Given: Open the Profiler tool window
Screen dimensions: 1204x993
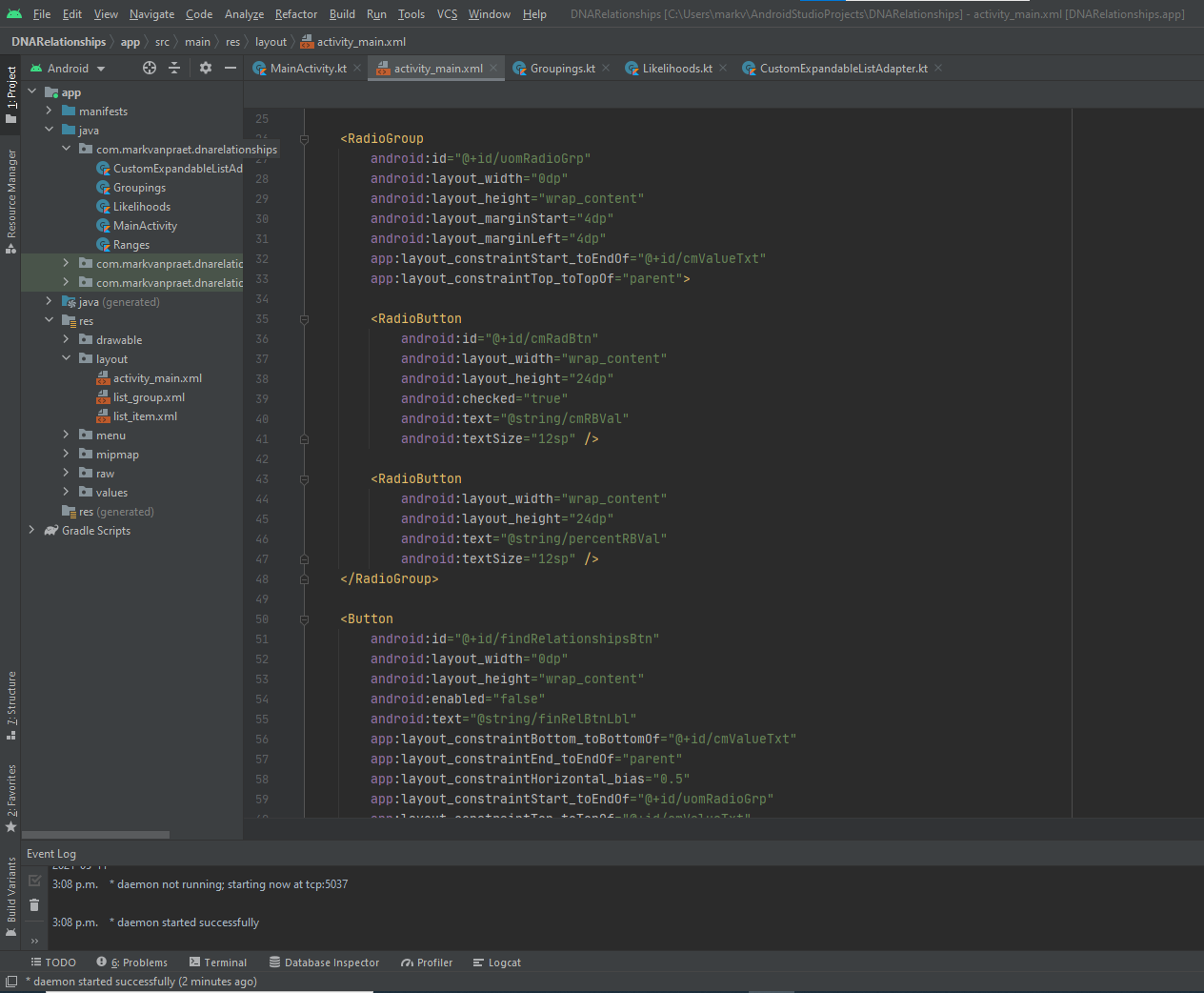Looking at the screenshot, I should tap(427, 963).
